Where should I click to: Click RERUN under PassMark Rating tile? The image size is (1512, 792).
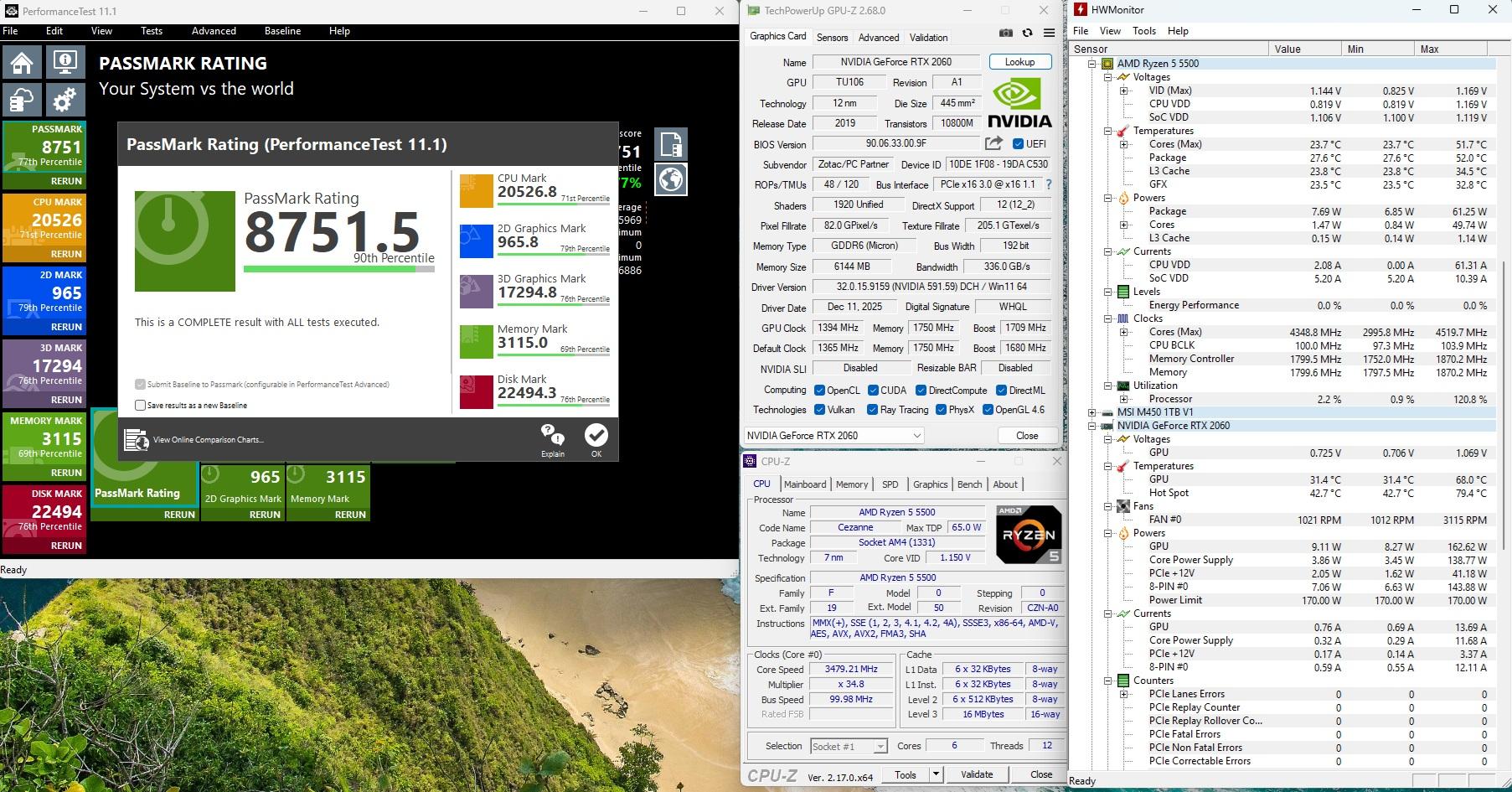pos(179,515)
